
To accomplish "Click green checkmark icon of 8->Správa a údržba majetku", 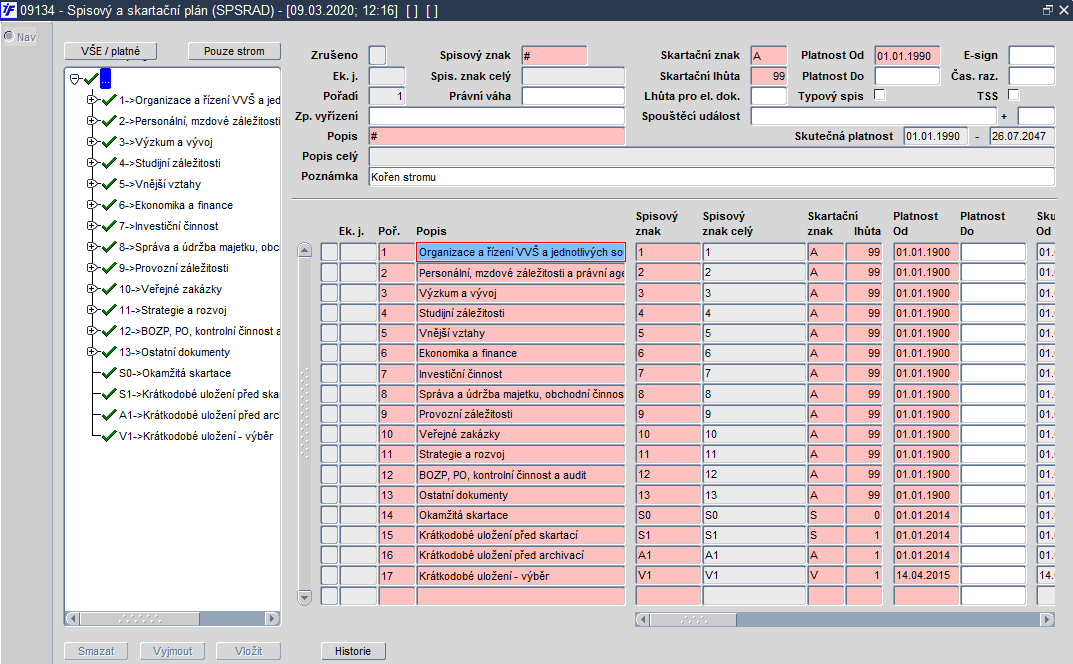I will tap(109, 247).
